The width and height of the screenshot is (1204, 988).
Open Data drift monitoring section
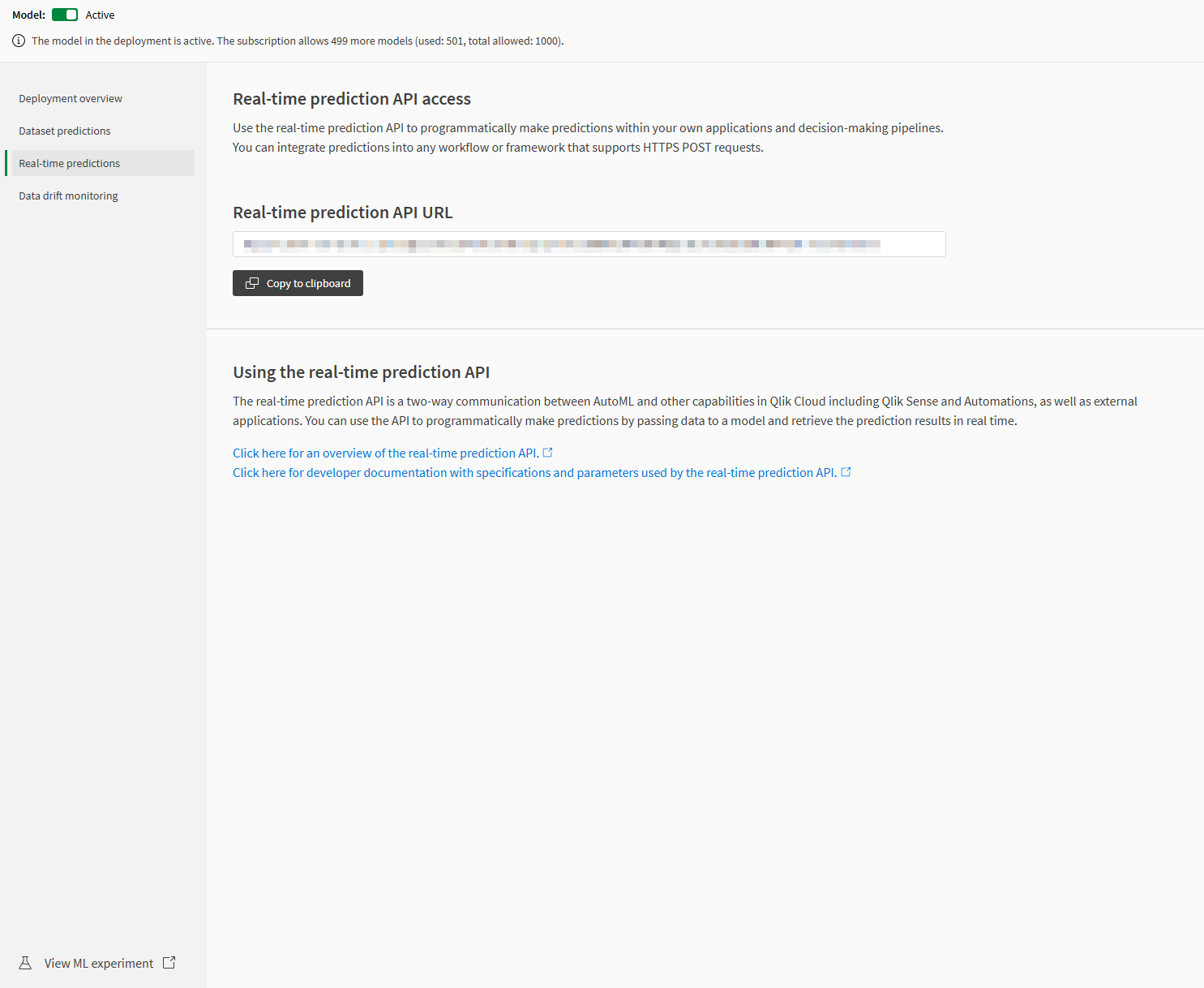click(69, 195)
